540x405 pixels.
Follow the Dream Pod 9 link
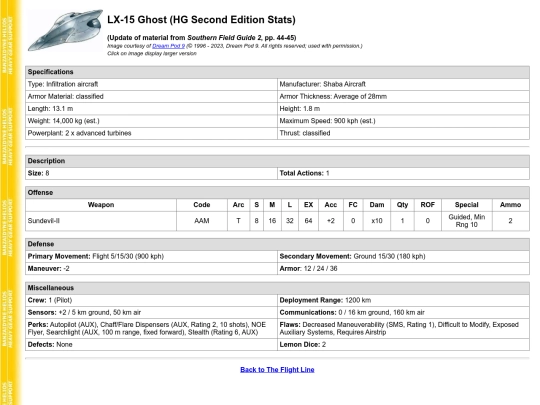(168, 46)
